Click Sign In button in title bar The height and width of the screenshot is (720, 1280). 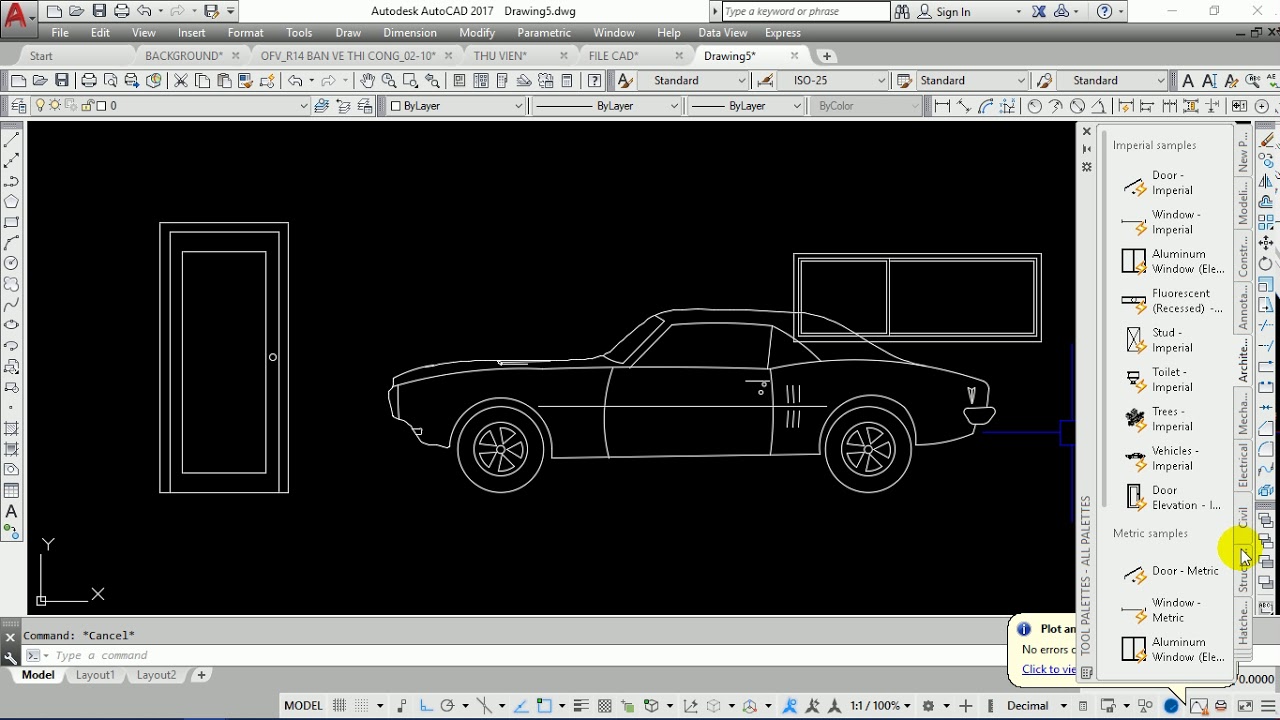tap(953, 12)
